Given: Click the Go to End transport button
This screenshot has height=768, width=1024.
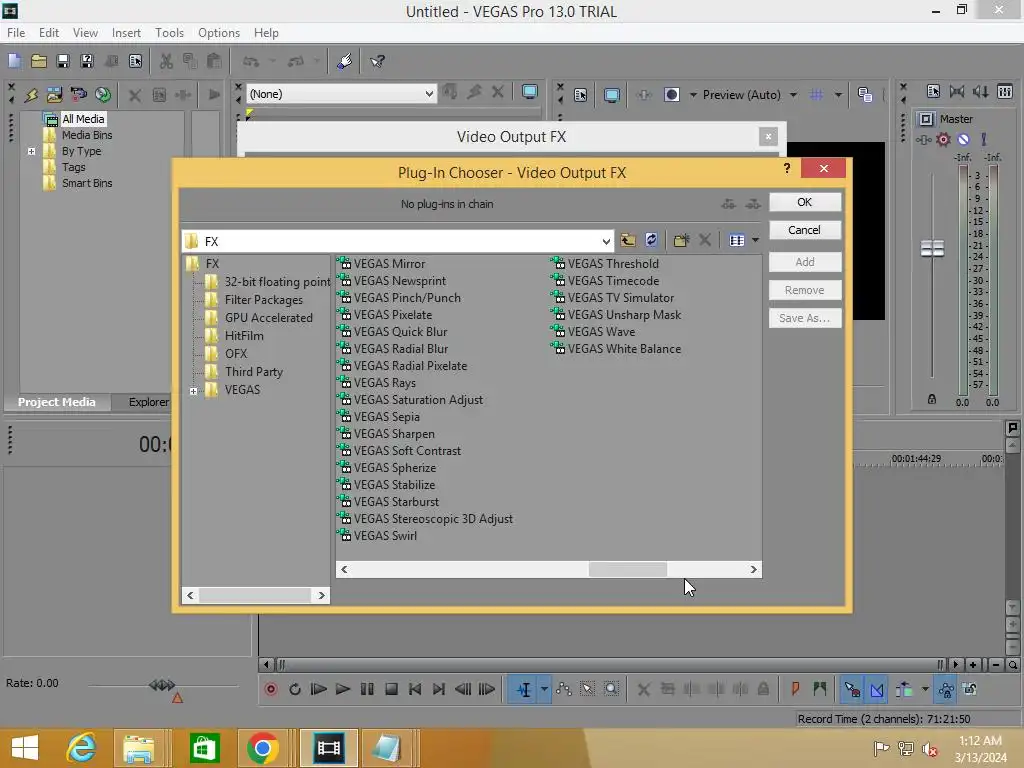Looking at the screenshot, I should click(439, 689).
